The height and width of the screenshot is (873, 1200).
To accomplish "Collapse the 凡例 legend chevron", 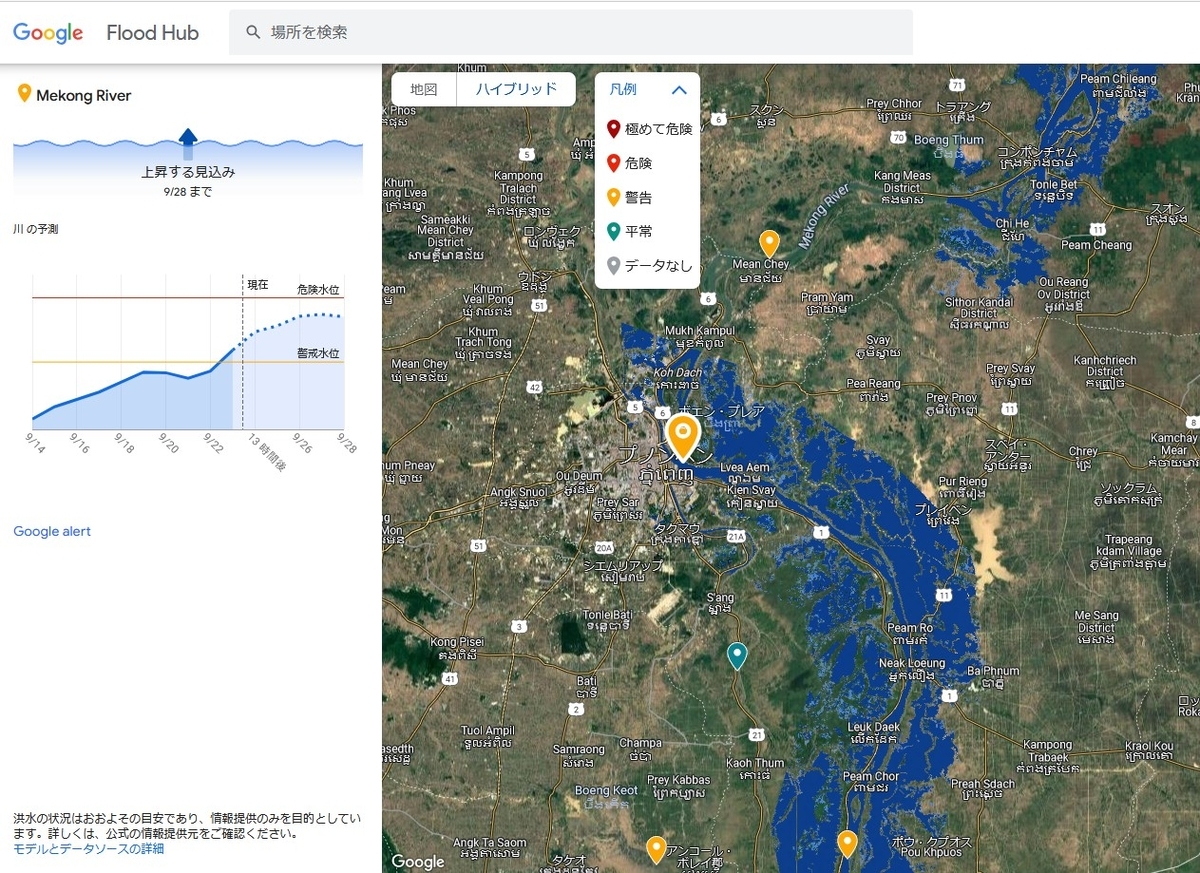I will coord(680,90).
